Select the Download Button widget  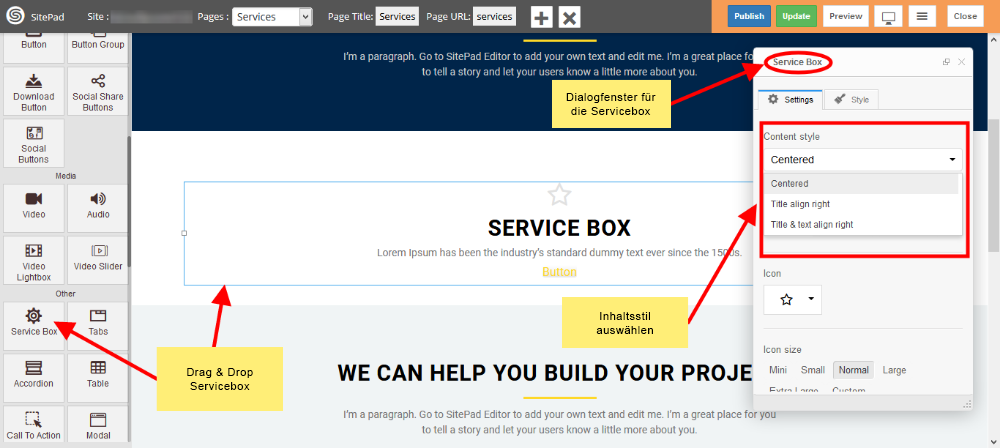tap(34, 91)
